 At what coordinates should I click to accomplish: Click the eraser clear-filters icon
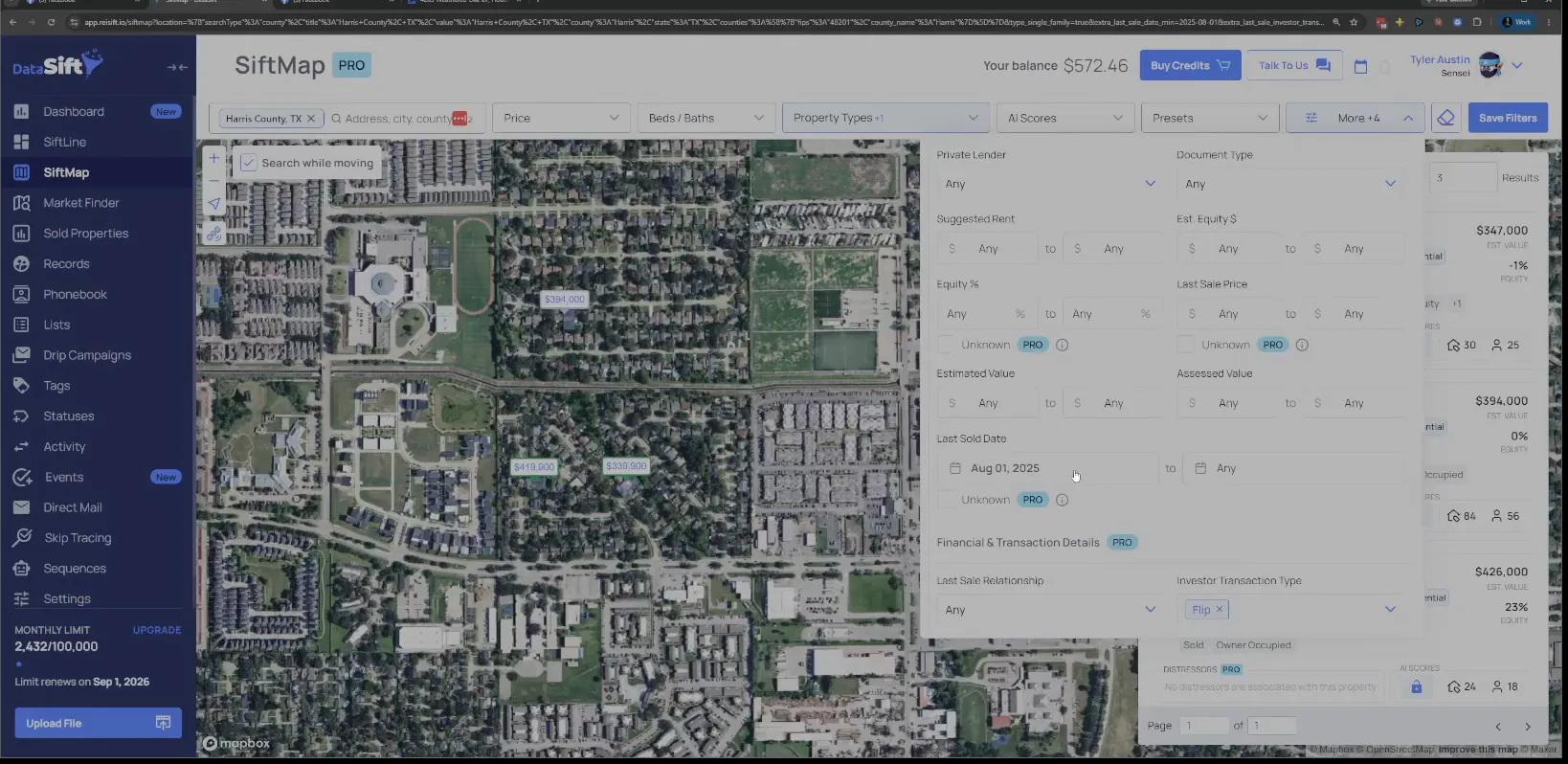coord(1446,118)
